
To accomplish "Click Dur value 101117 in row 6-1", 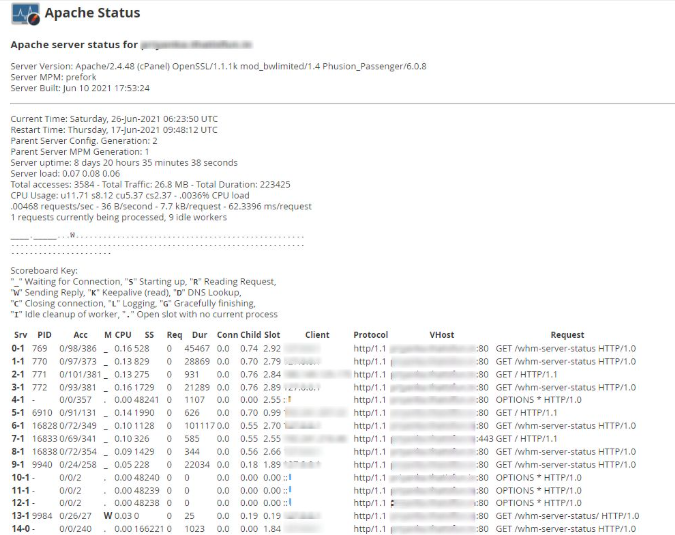I will (x=200, y=426).
